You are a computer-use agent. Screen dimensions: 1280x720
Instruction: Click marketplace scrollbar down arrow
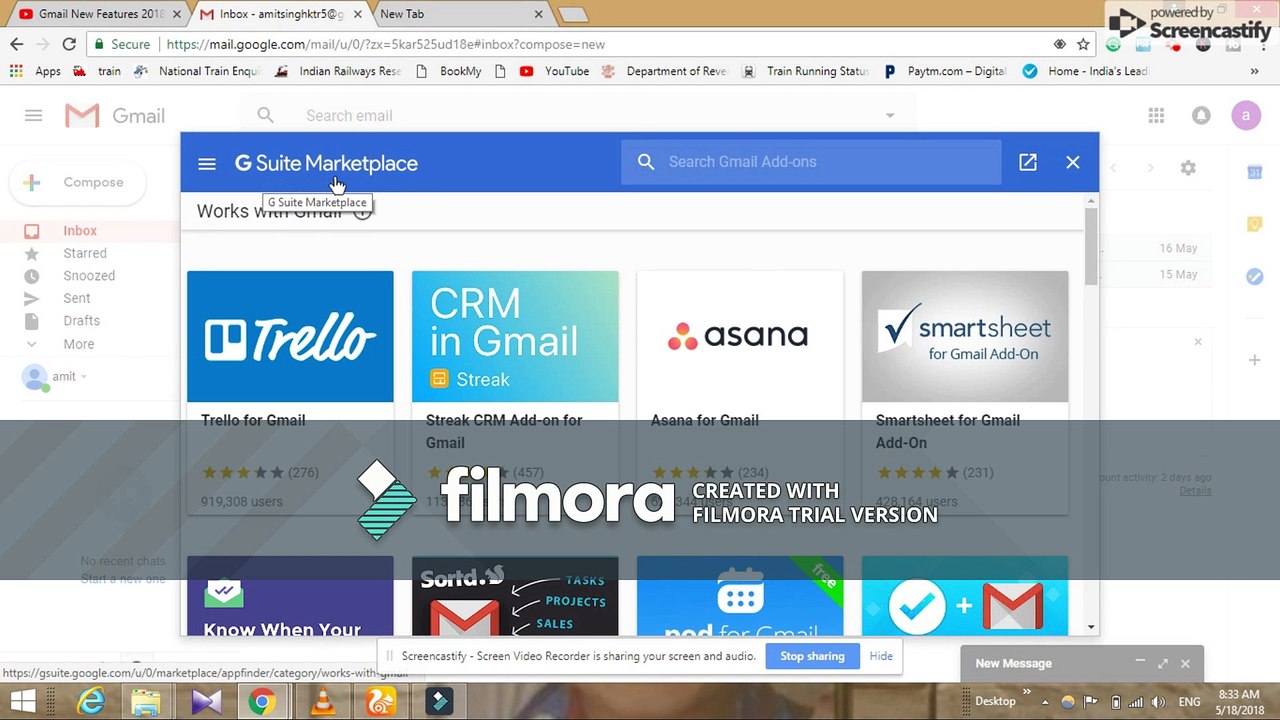pos(1091,627)
